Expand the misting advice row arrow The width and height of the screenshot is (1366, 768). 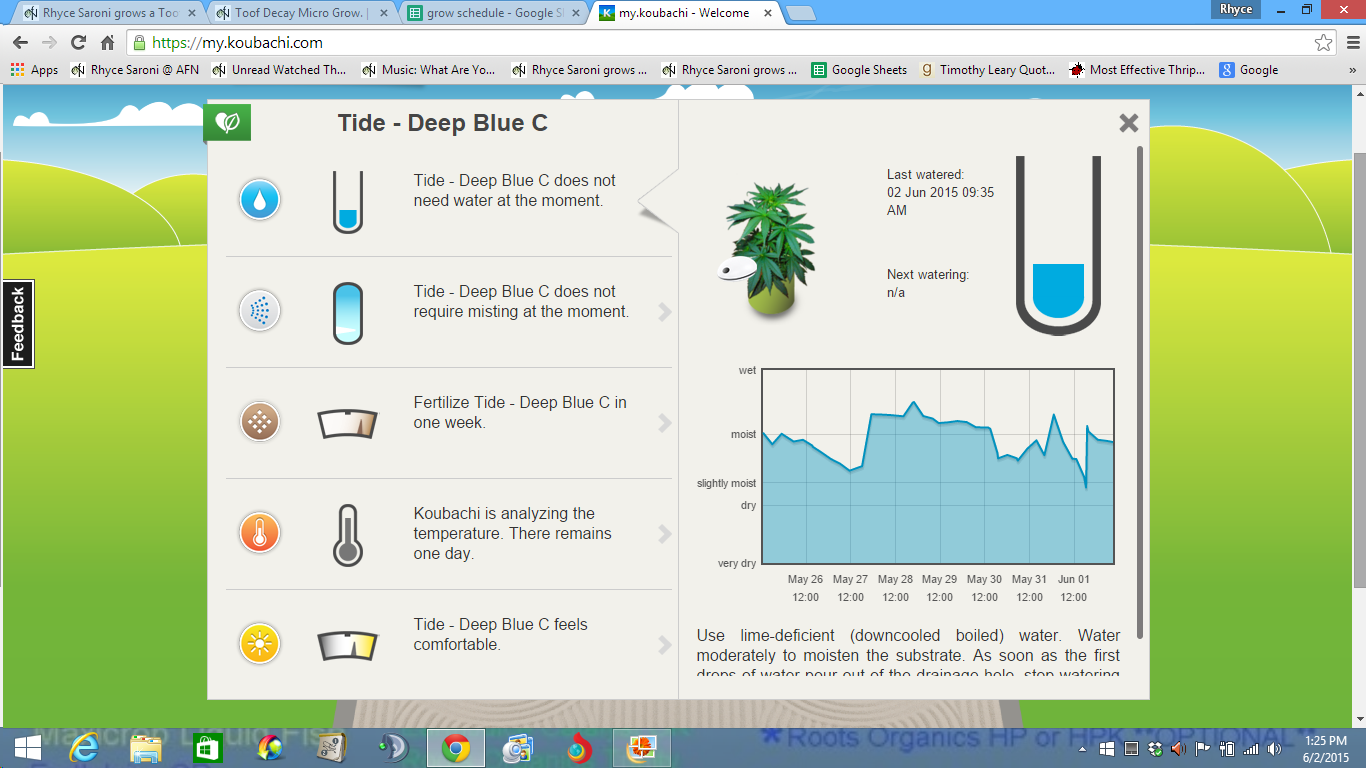[665, 312]
